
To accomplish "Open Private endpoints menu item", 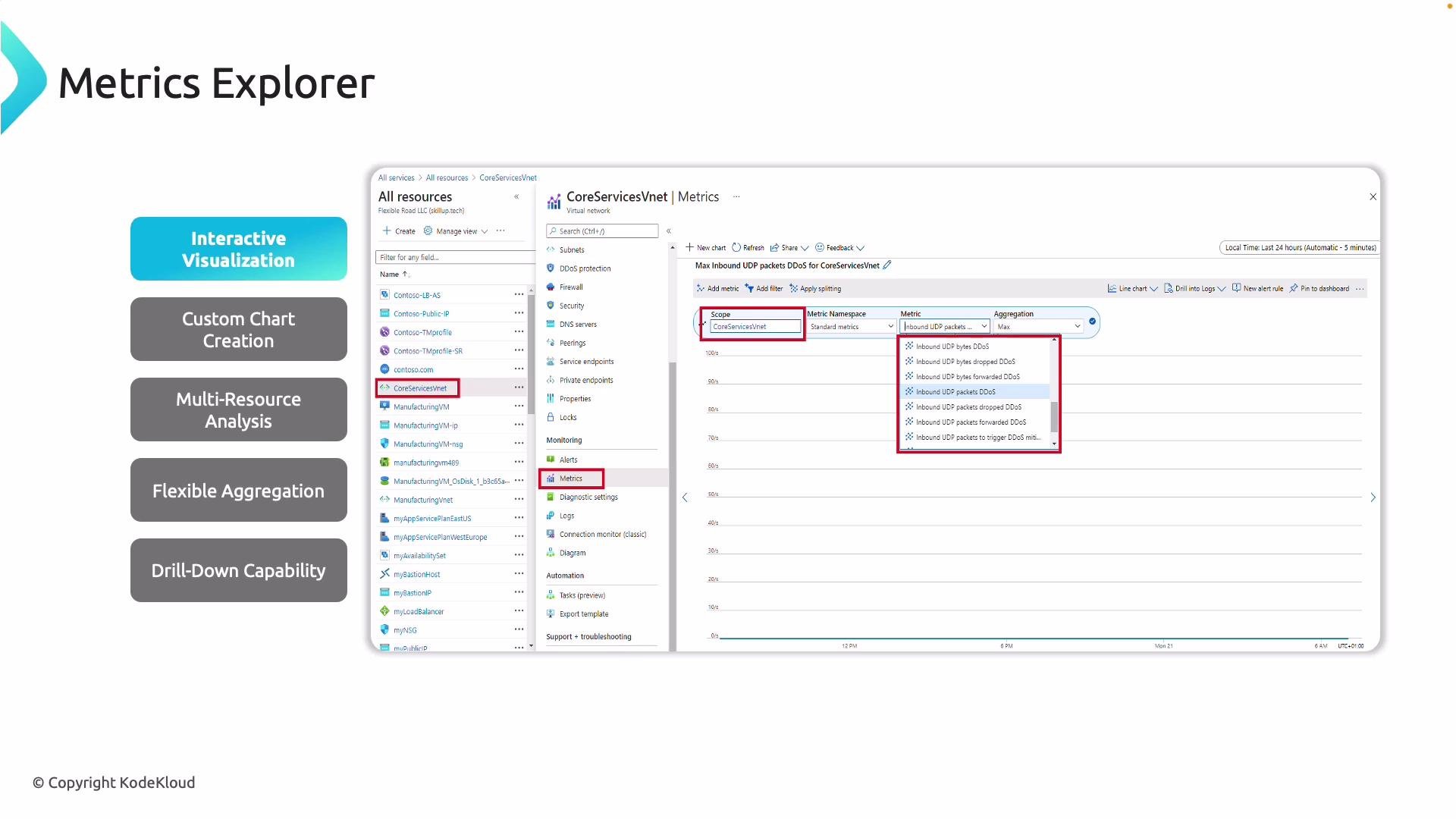I will [586, 380].
